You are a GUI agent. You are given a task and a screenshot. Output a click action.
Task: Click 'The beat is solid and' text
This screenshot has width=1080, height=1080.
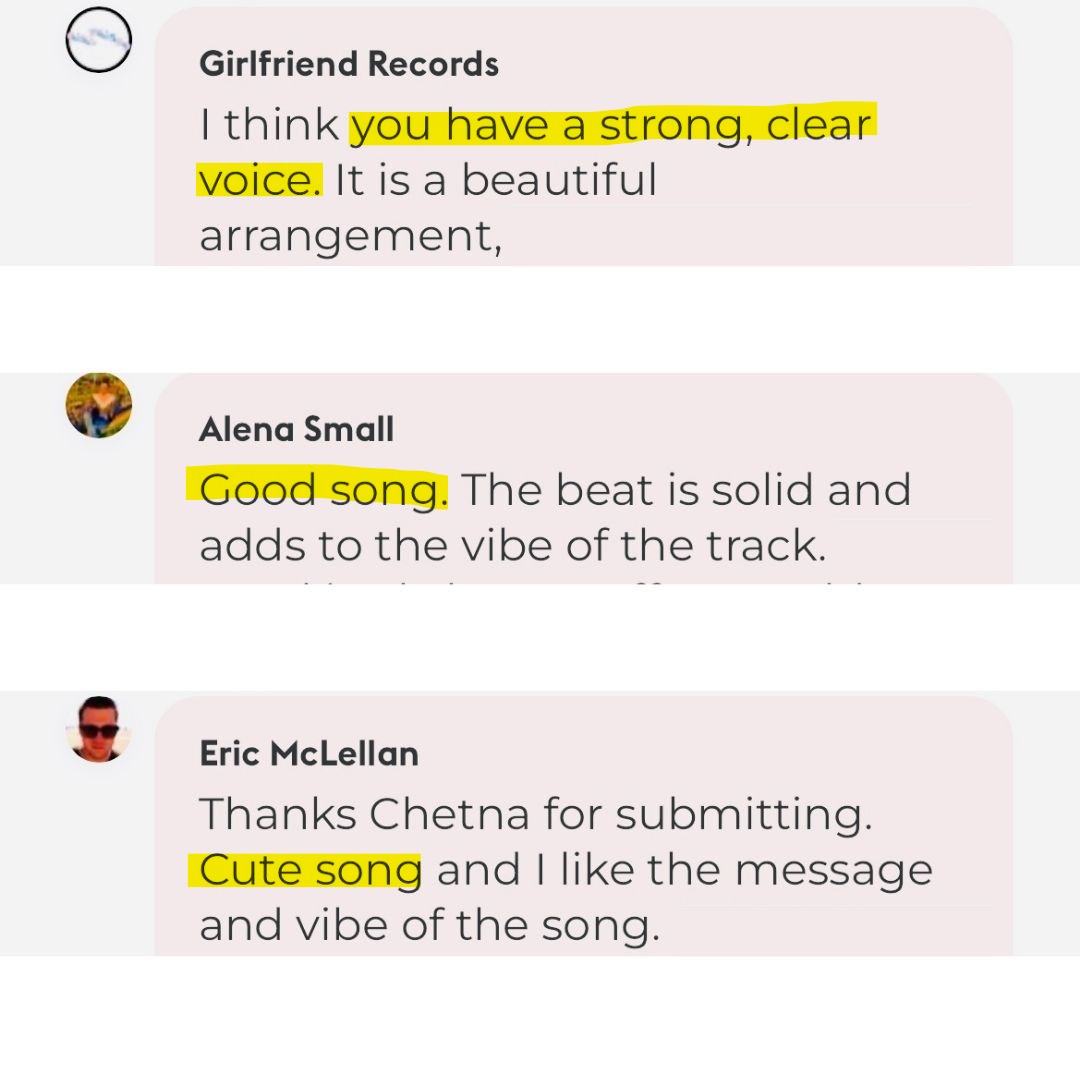pyautogui.click(x=687, y=490)
